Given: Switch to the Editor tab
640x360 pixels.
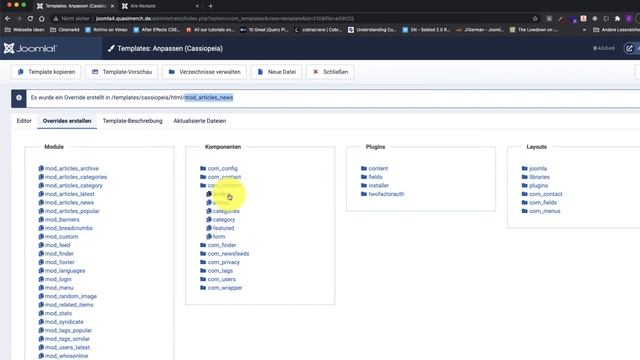Looking at the screenshot, I should [24, 121].
